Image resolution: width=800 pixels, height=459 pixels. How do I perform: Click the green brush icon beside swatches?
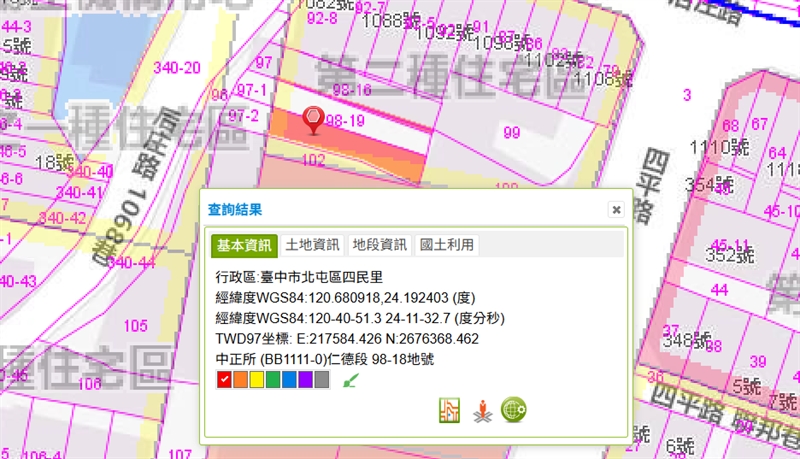pos(348,380)
